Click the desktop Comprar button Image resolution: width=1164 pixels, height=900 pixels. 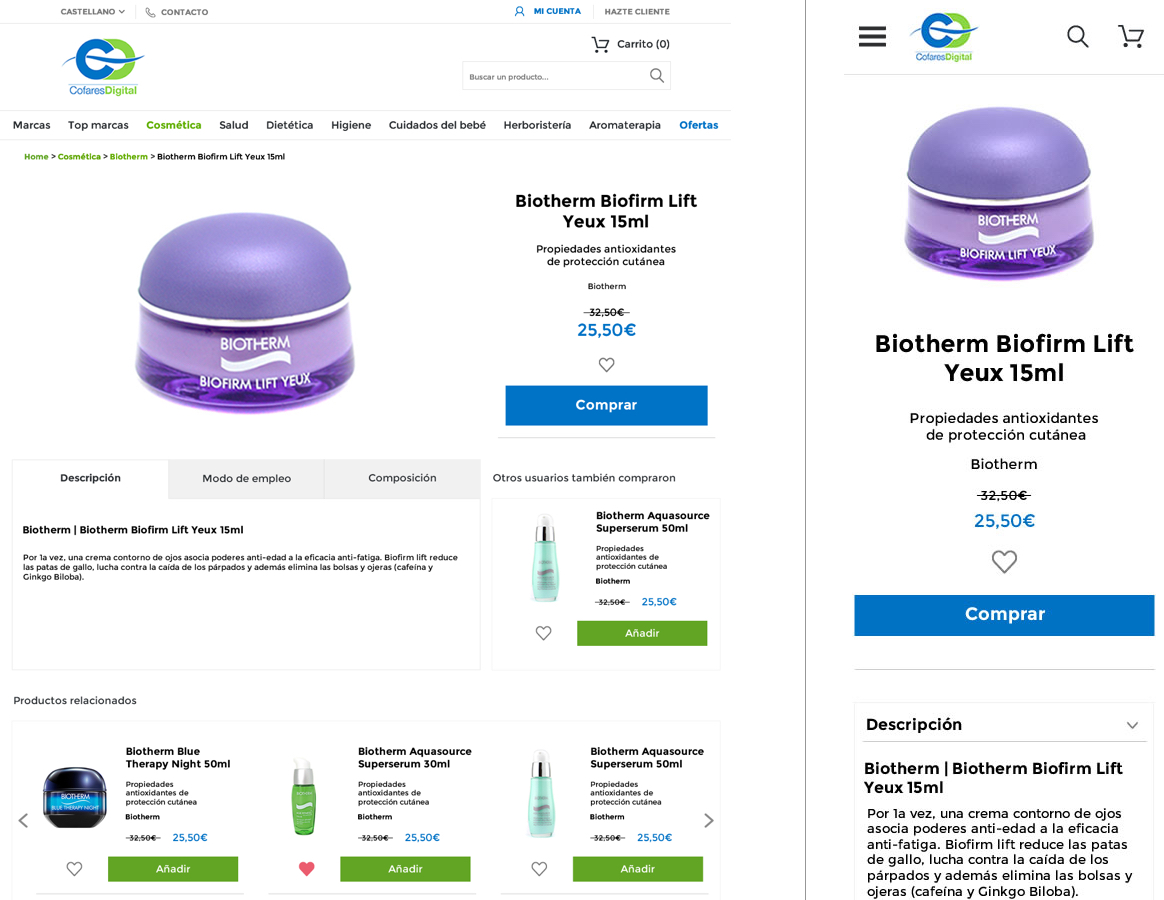tap(606, 405)
